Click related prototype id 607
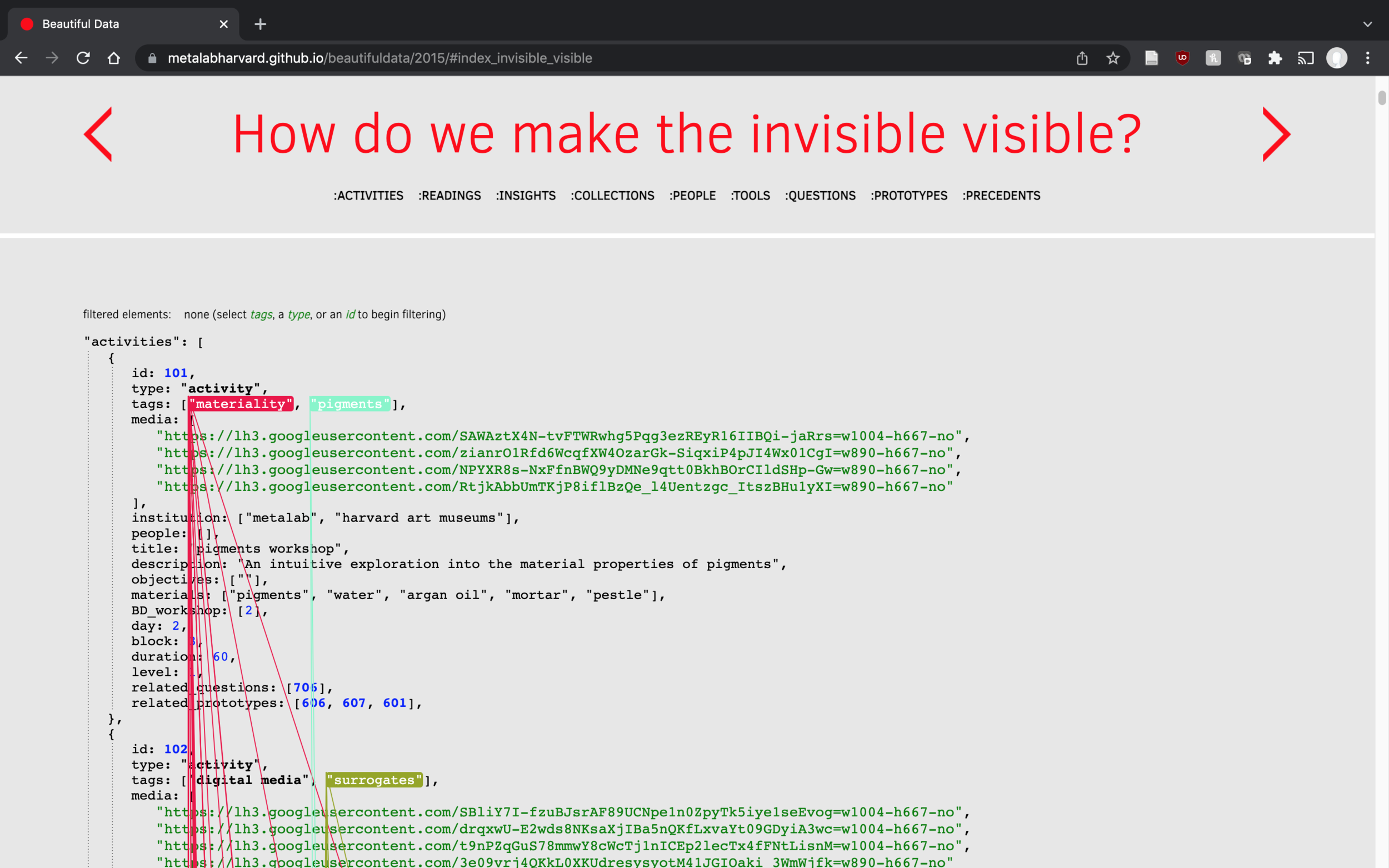Image resolution: width=1389 pixels, height=868 pixels. click(x=354, y=703)
